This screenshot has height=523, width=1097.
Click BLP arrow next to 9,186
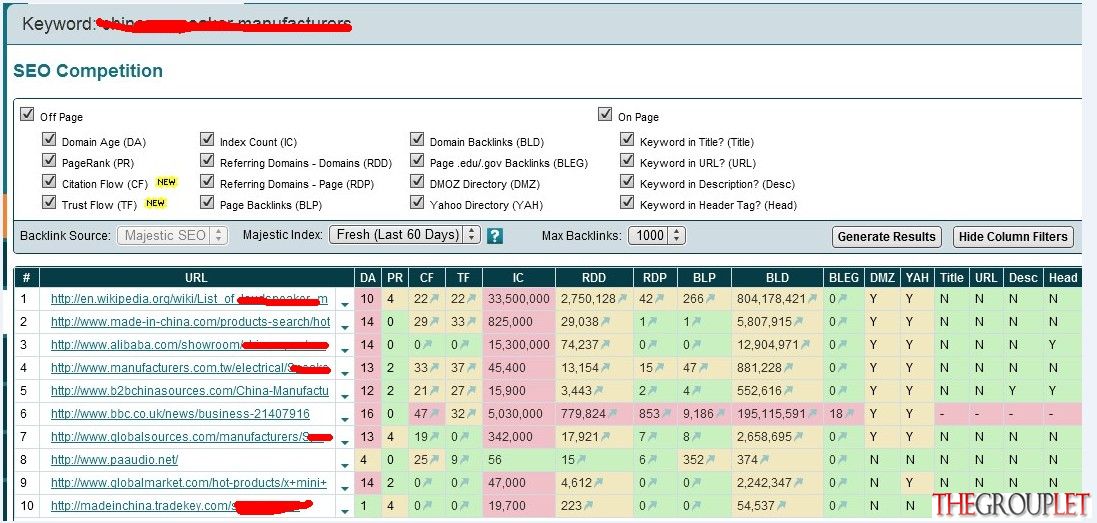coord(720,414)
